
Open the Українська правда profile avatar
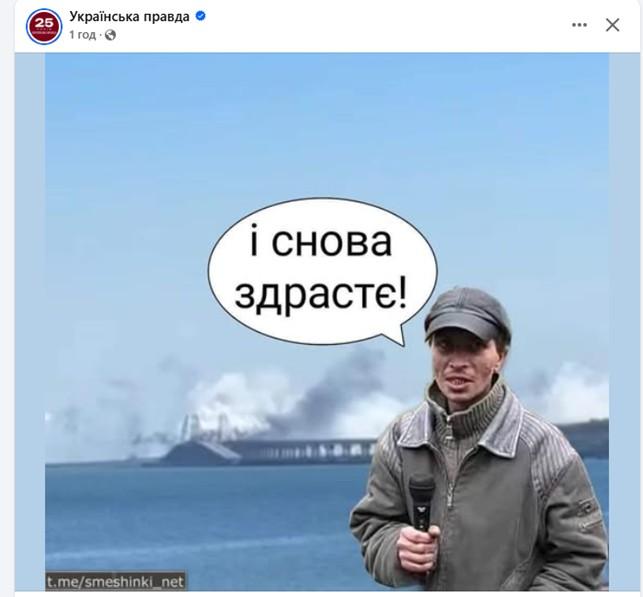point(44,26)
